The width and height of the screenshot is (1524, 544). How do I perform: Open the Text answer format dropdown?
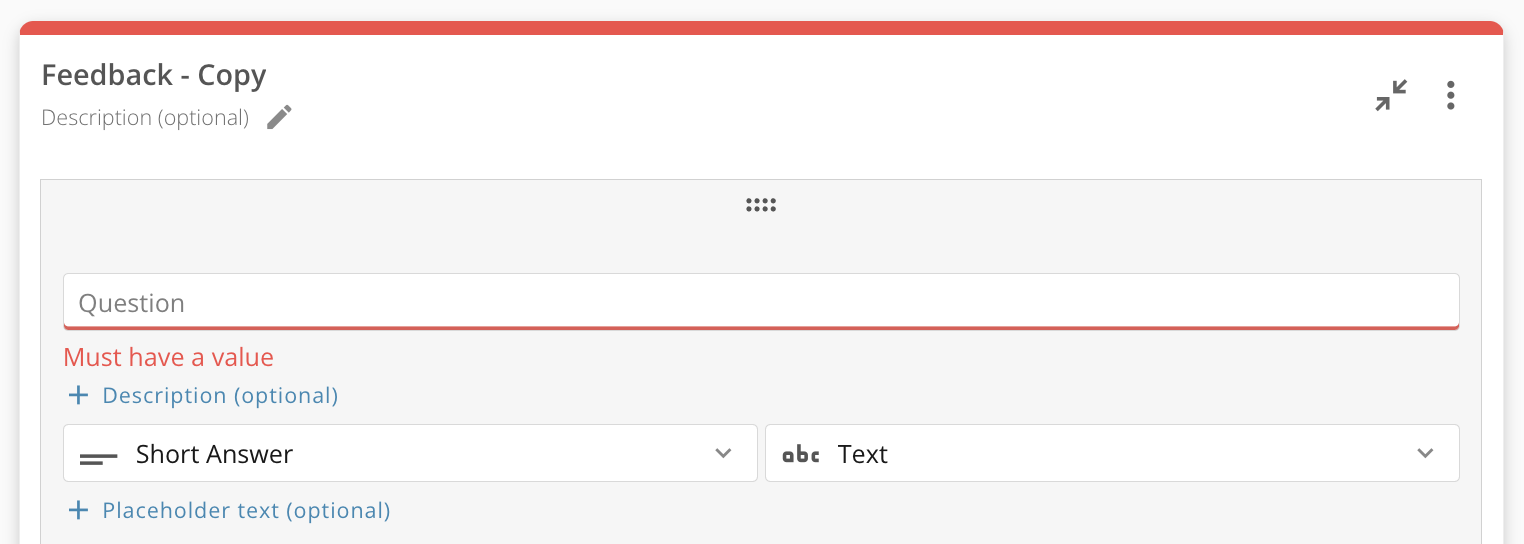(x=1110, y=454)
